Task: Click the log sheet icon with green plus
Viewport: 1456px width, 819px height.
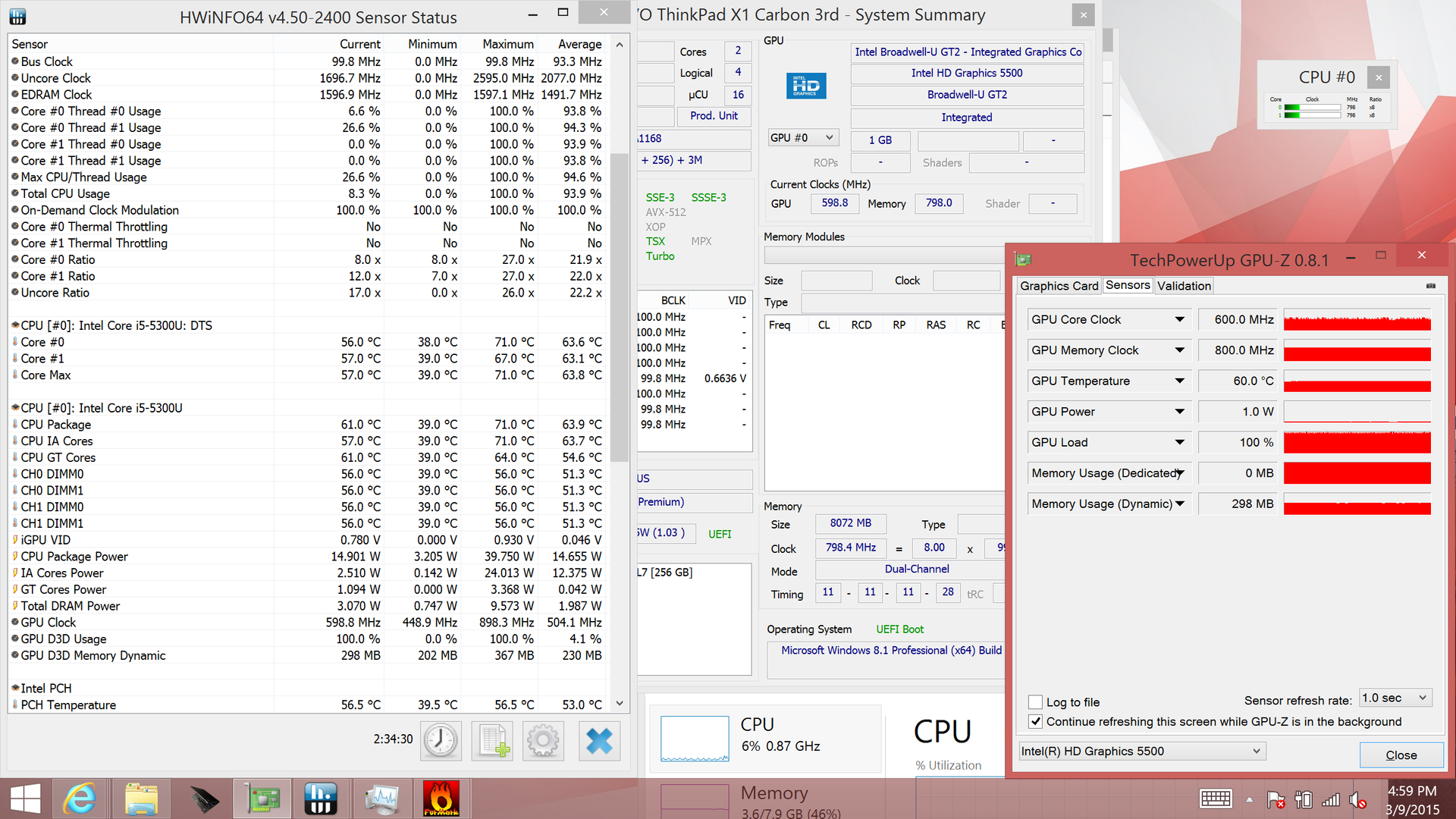Action: [x=492, y=740]
